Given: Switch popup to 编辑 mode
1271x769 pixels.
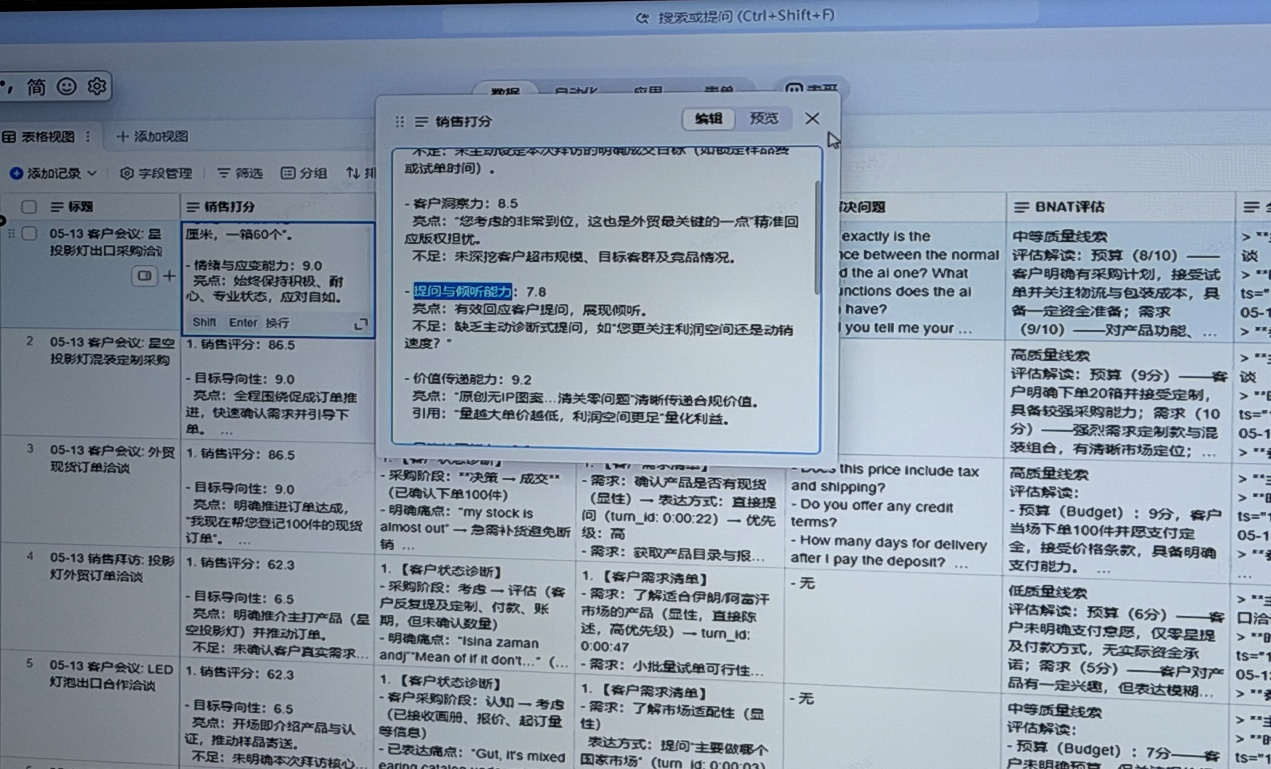Looking at the screenshot, I should coord(708,118).
